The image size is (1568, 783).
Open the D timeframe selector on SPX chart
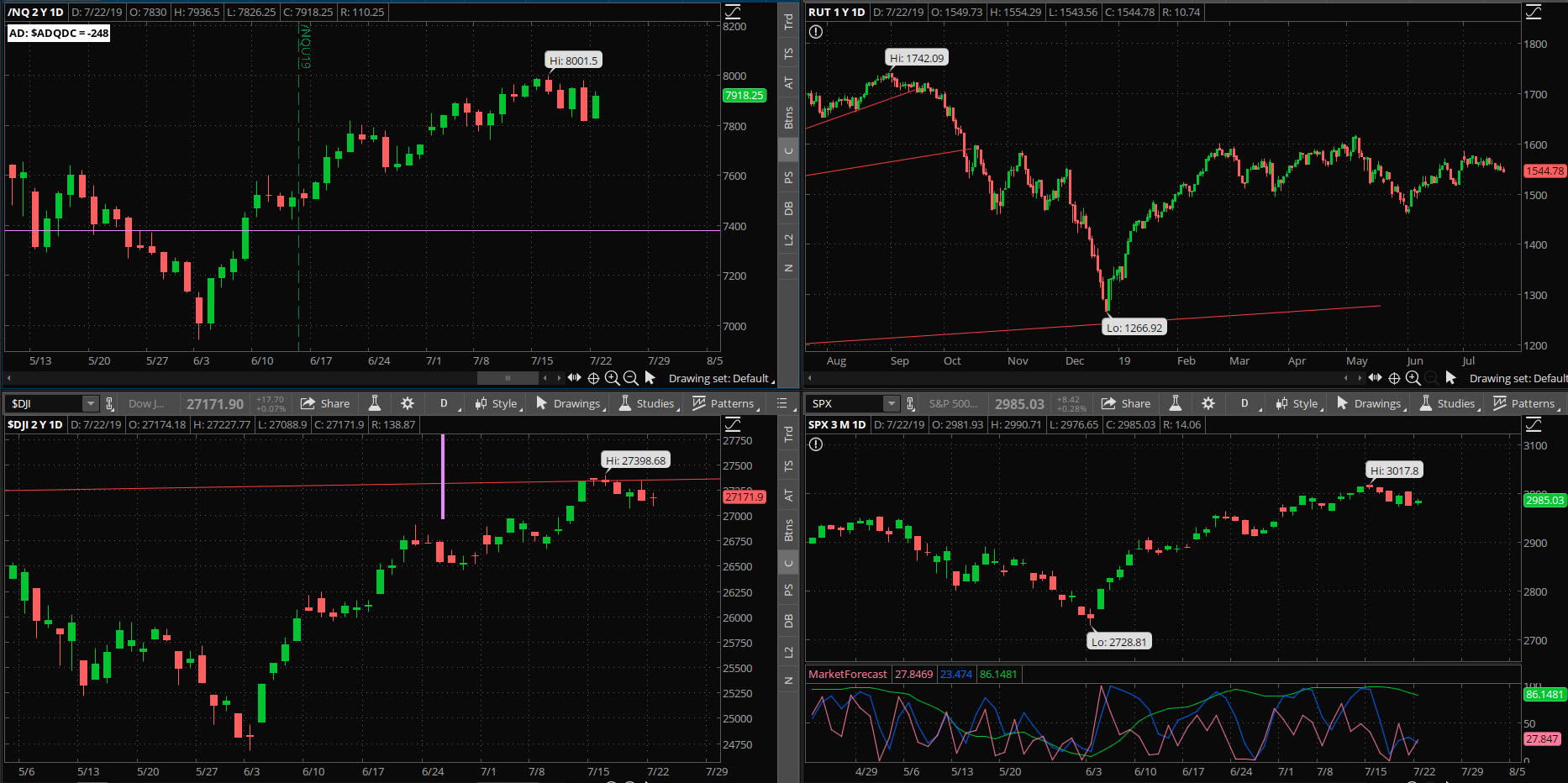pos(1245,403)
